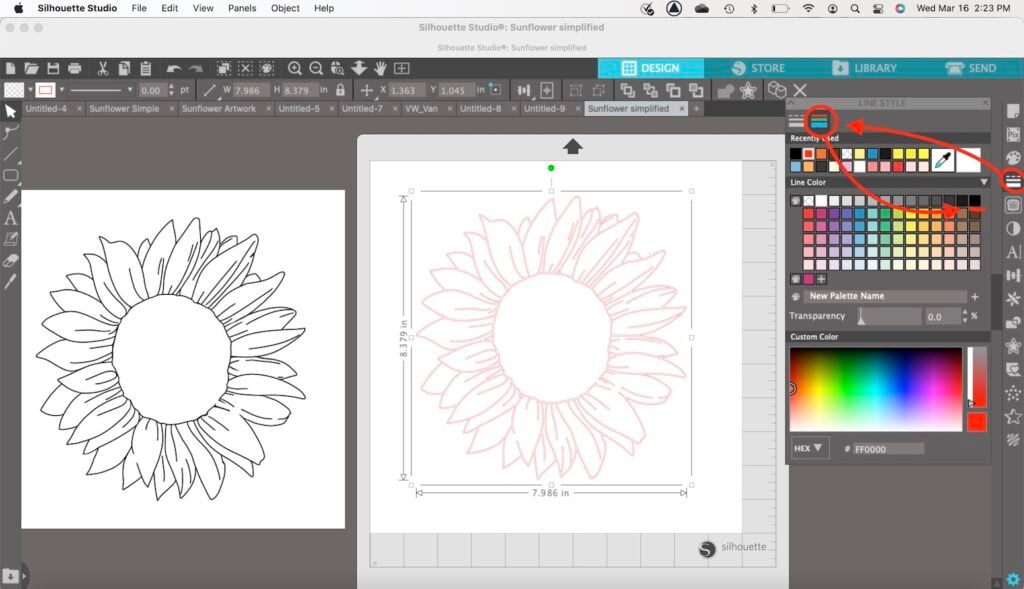Open the LIBRARY
1024x589 pixels.
coord(865,68)
